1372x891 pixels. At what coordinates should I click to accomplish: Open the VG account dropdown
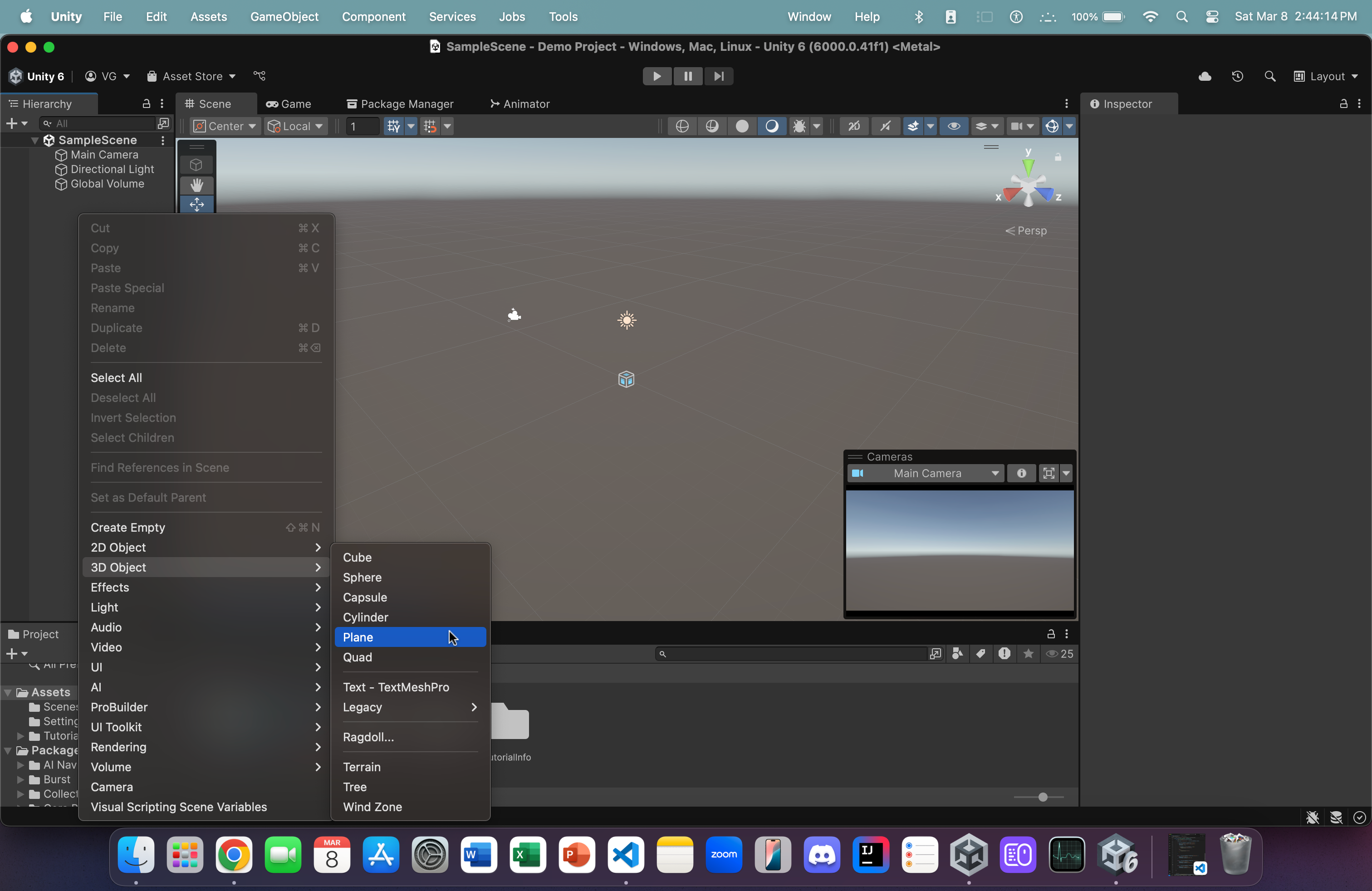107,76
